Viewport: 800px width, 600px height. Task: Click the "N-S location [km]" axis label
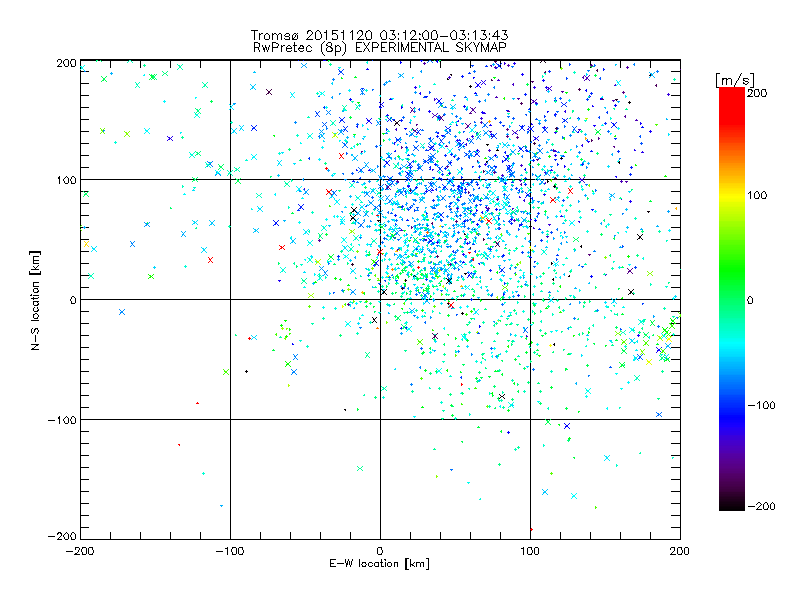tap(35, 301)
